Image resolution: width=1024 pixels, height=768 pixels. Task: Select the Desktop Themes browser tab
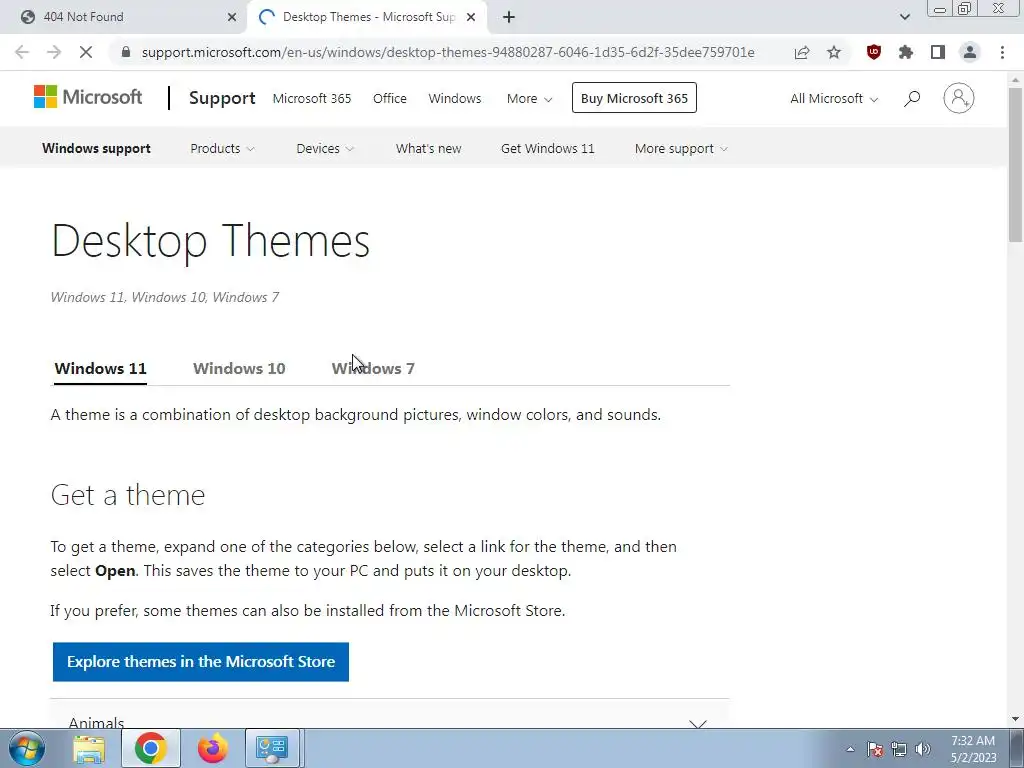tap(368, 17)
